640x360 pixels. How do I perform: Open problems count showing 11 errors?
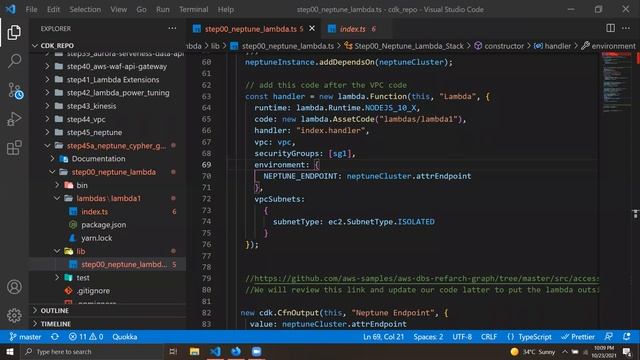(86, 337)
